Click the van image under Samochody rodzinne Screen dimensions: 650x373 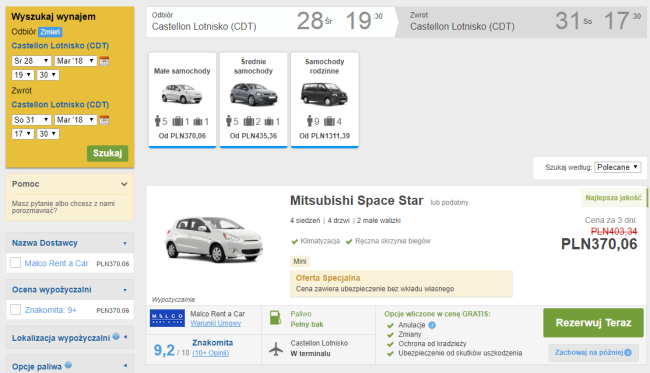tap(324, 94)
